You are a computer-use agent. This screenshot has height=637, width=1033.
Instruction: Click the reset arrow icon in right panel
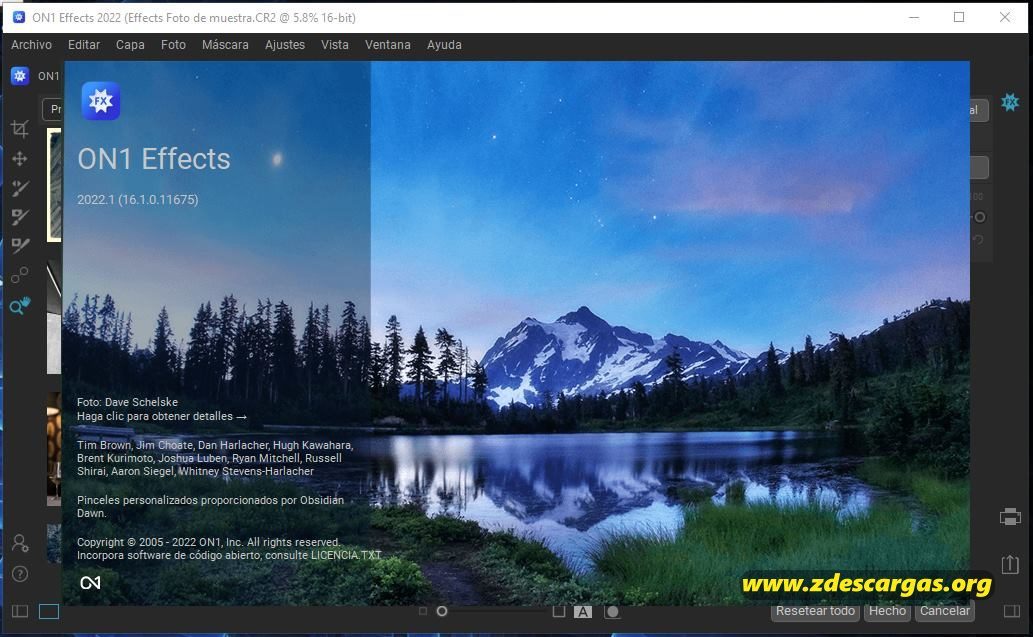point(978,240)
